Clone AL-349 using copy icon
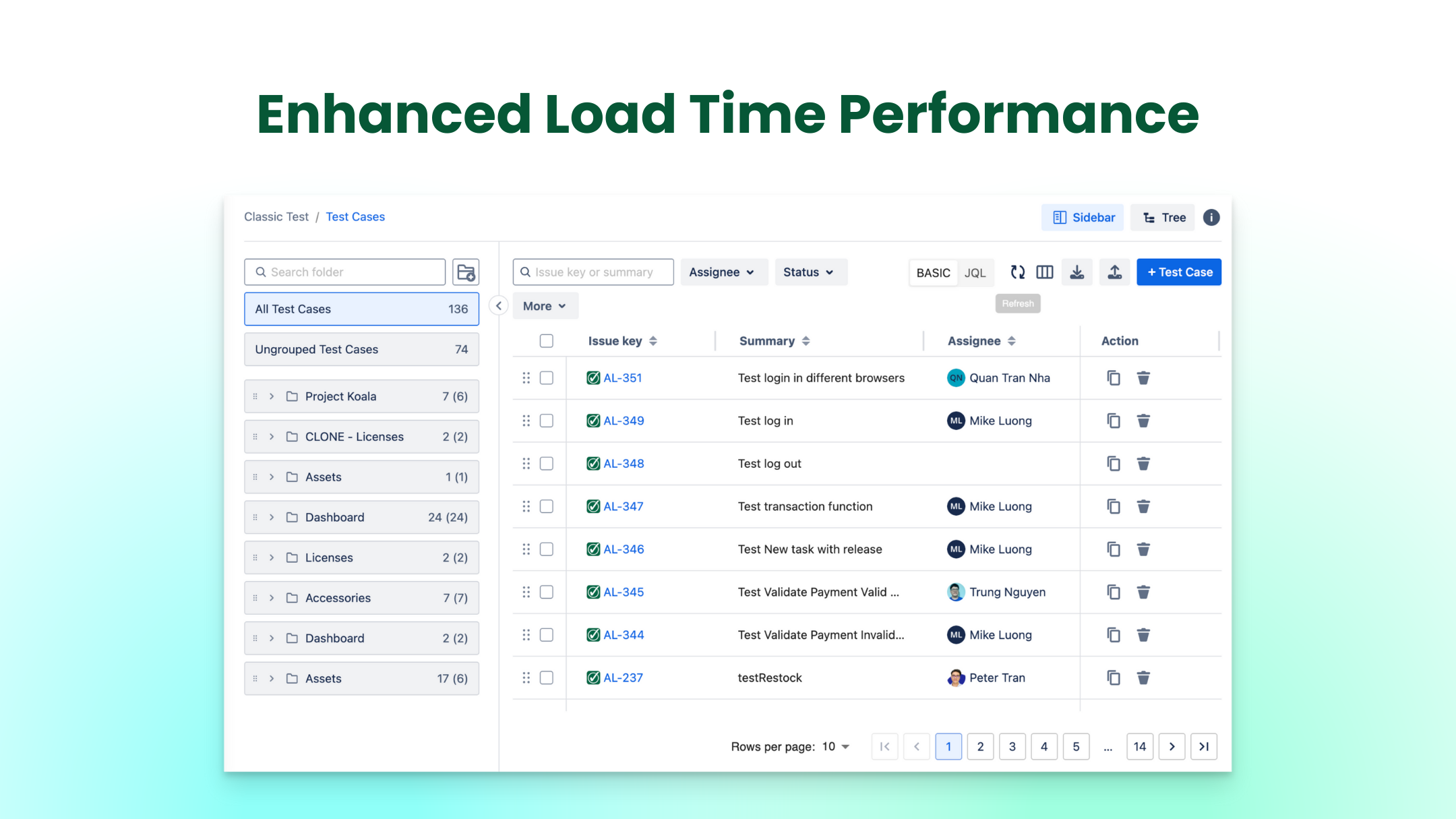This screenshot has width=1456, height=819. pos(1114,421)
